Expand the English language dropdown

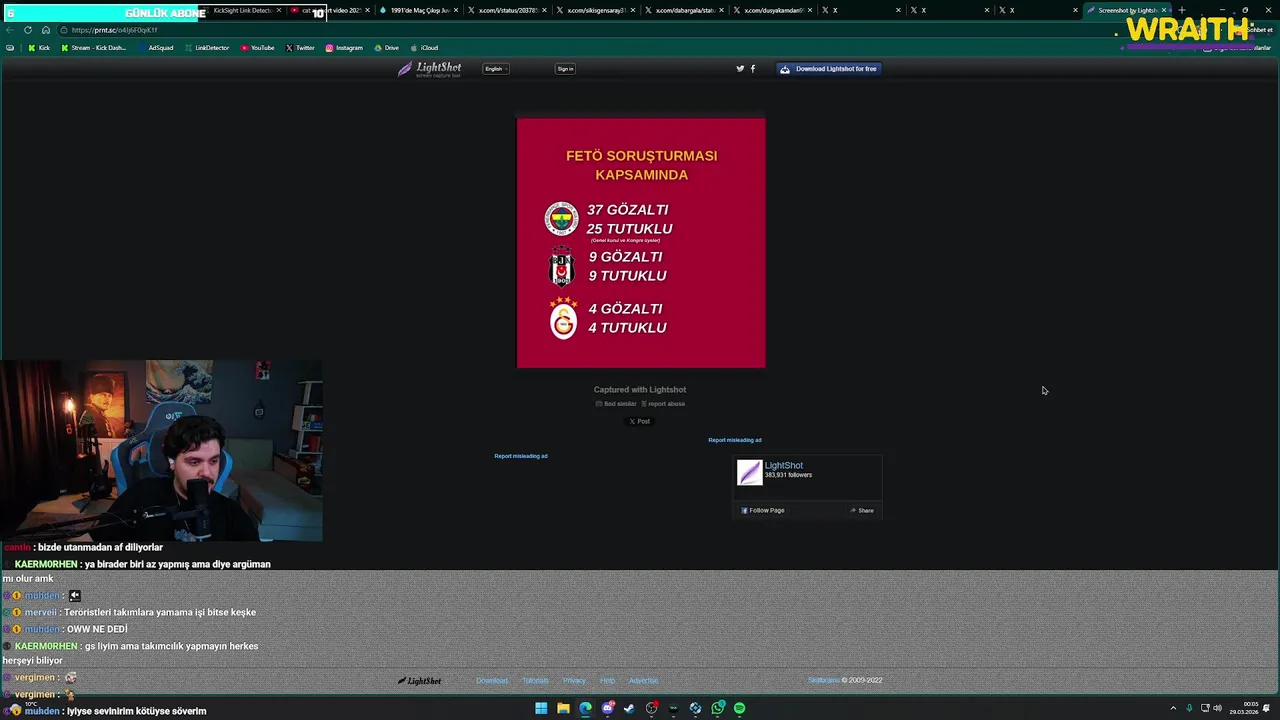496,69
